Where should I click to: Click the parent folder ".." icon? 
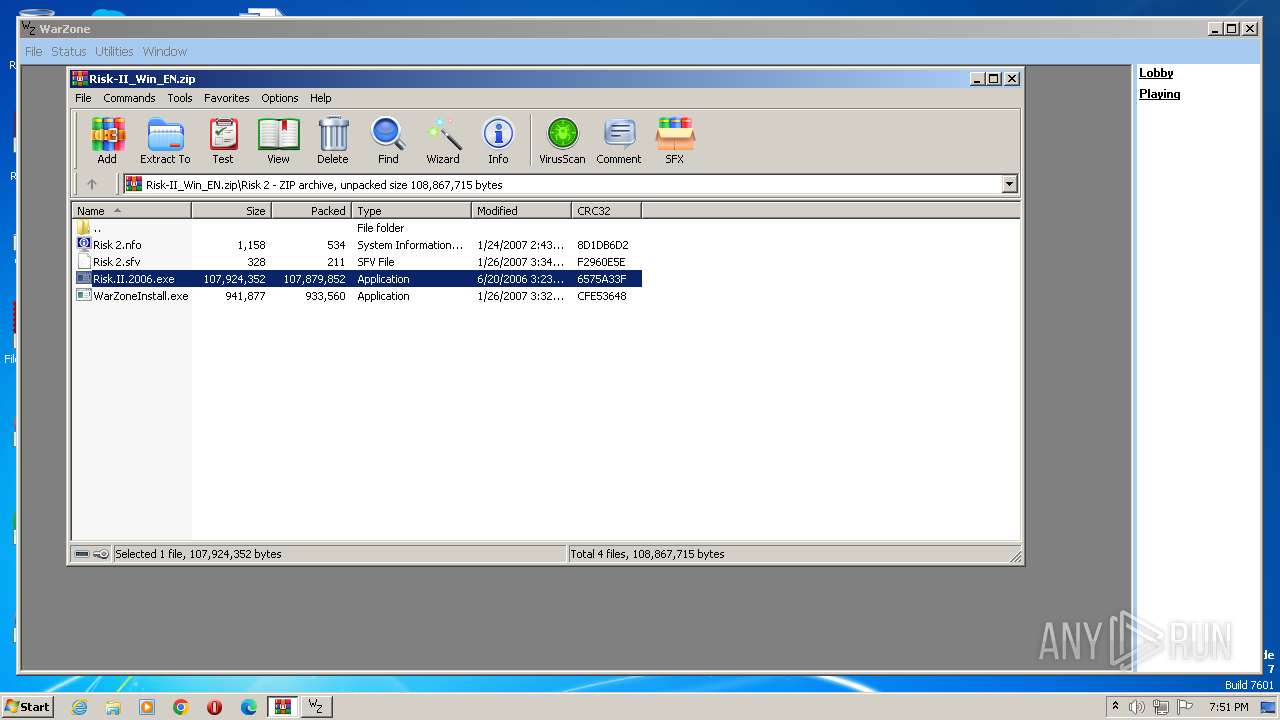click(x=84, y=228)
